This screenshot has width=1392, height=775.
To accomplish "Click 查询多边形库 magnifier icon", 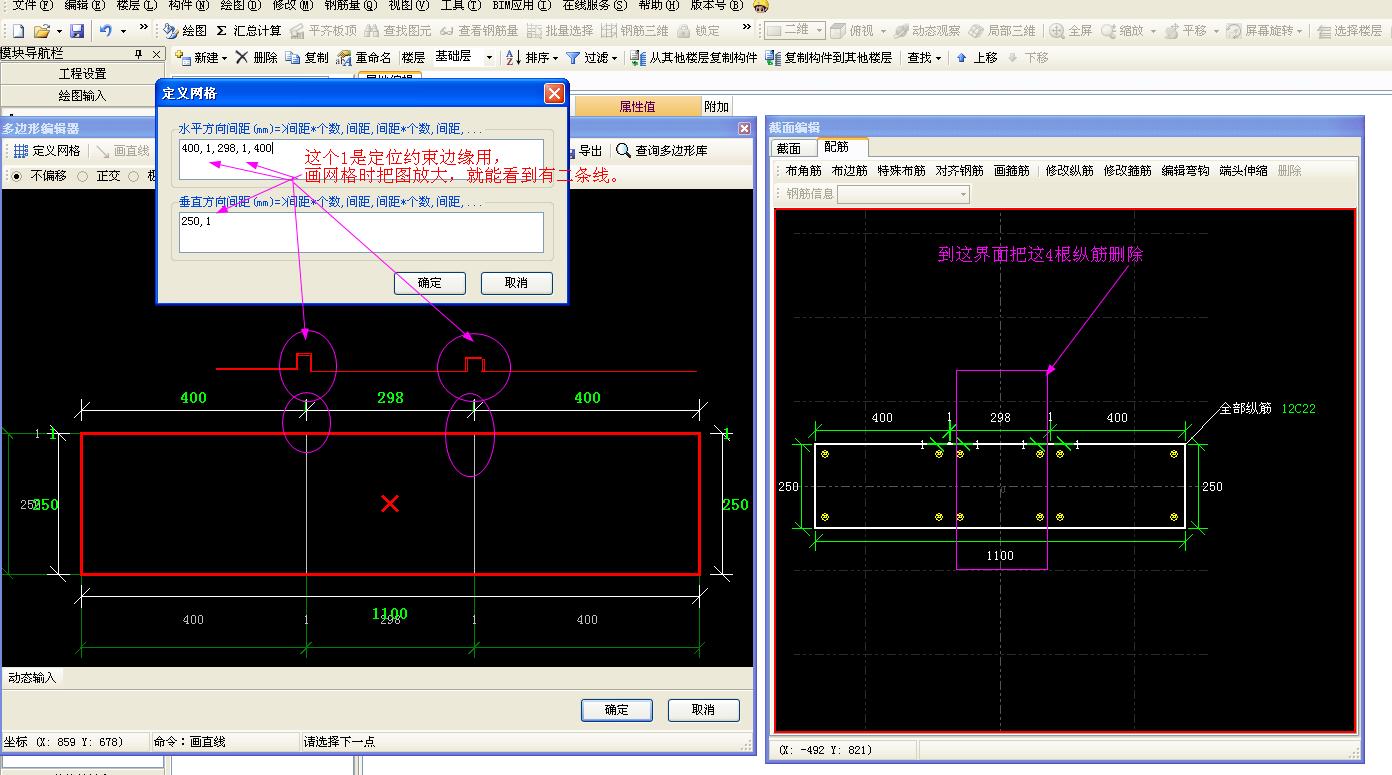I will 623,151.
